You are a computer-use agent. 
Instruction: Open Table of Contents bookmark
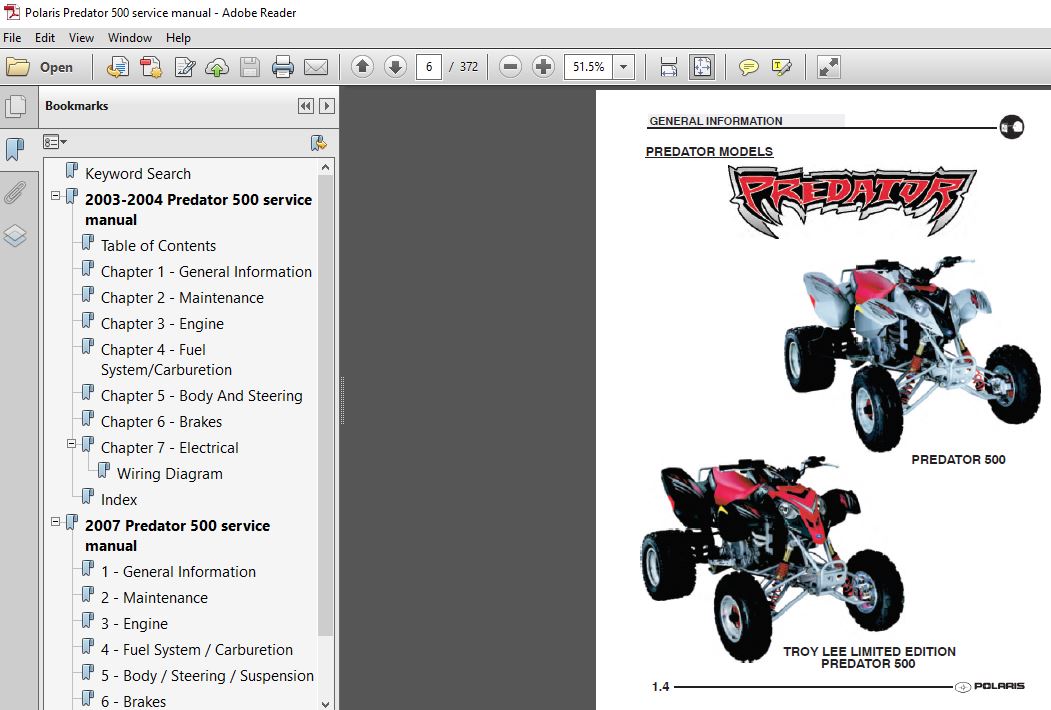158,245
